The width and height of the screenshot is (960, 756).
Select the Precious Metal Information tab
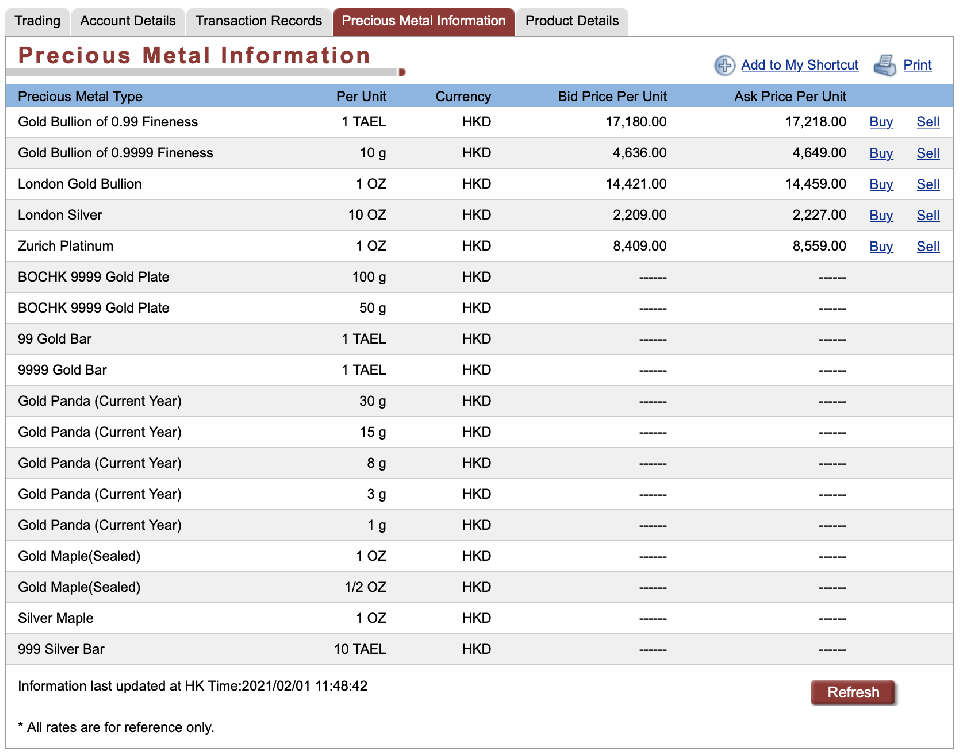pyautogui.click(x=424, y=21)
